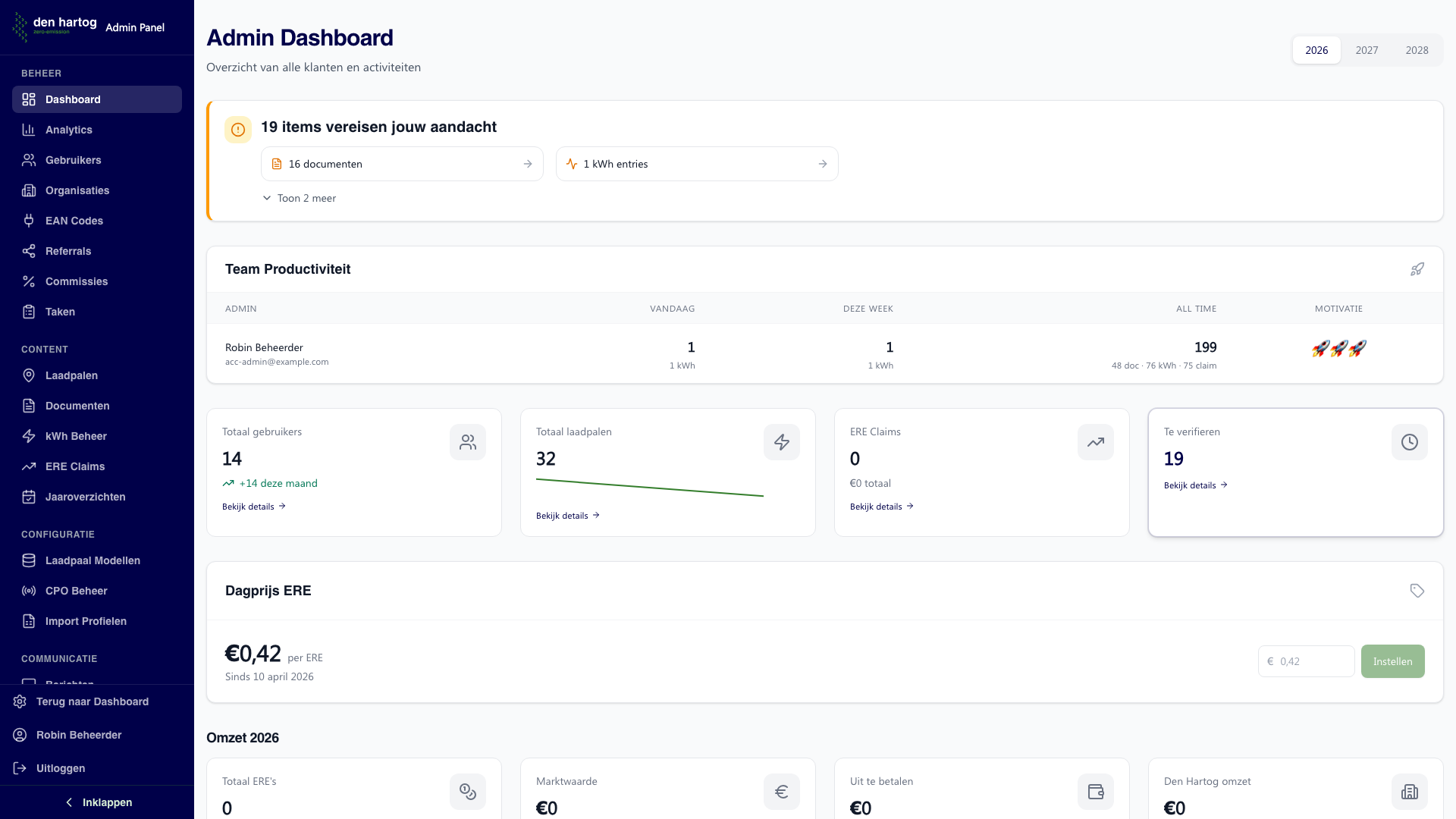The width and height of the screenshot is (1456, 819).
Task: Click the warning alert icon beside 19 items
Action: point(238,130)
